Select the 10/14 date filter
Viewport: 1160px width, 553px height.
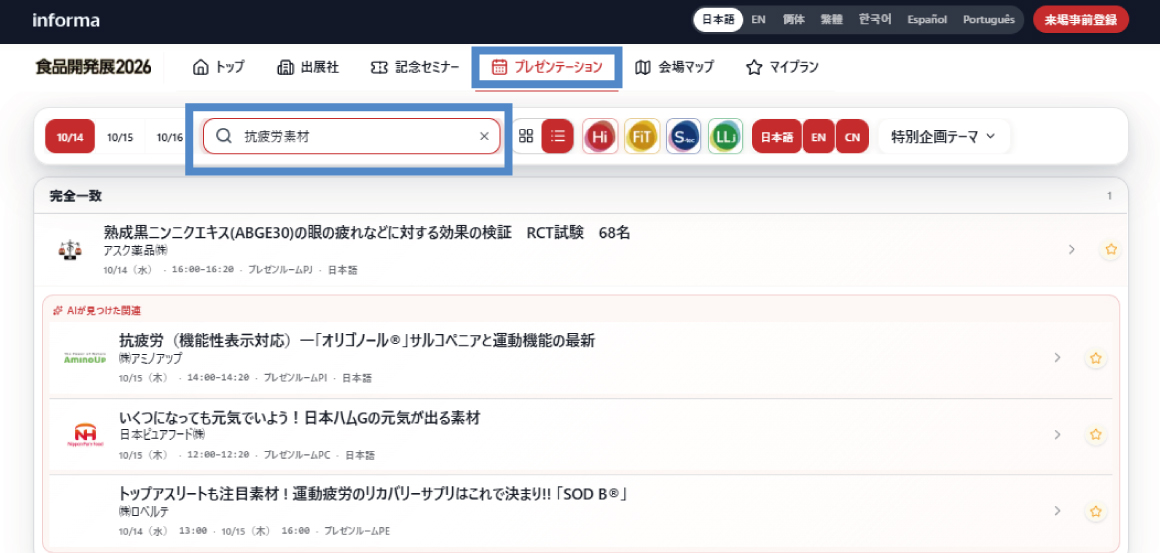pos(70,137)
